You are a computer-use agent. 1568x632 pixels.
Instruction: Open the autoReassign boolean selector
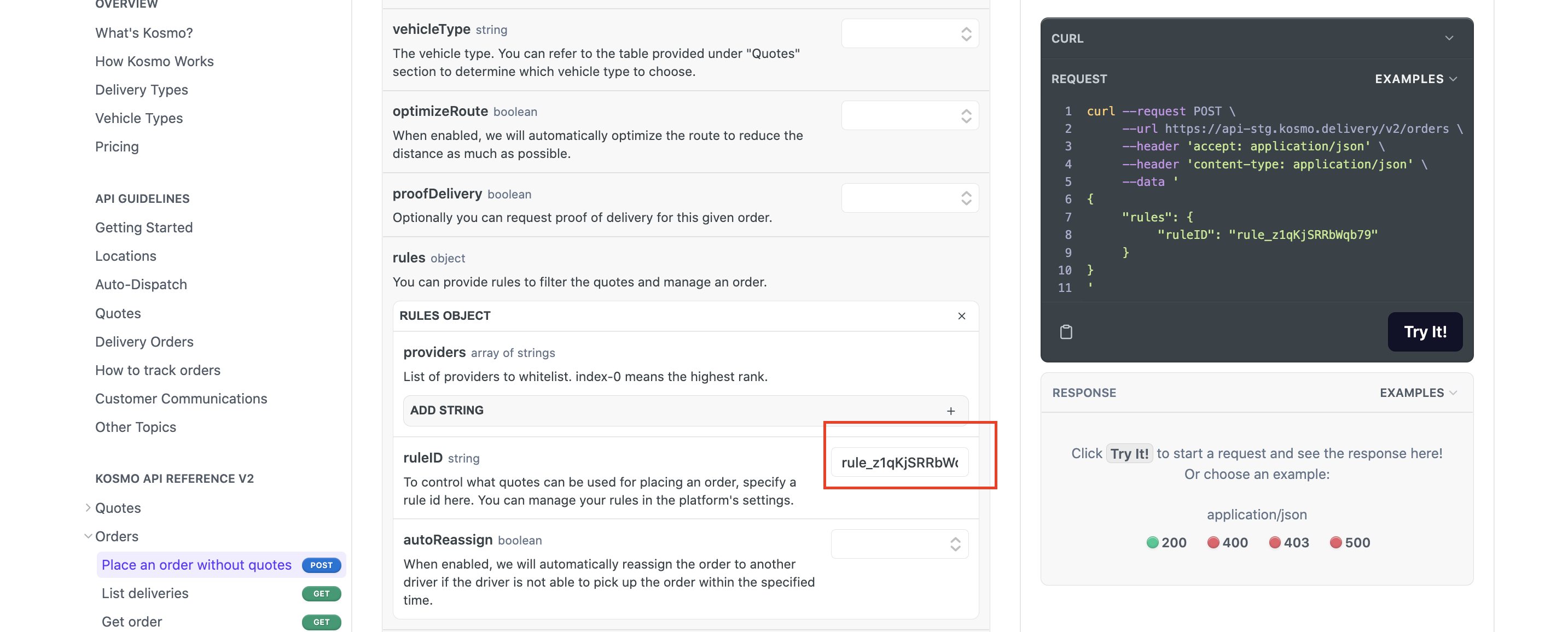coord(899,544)
